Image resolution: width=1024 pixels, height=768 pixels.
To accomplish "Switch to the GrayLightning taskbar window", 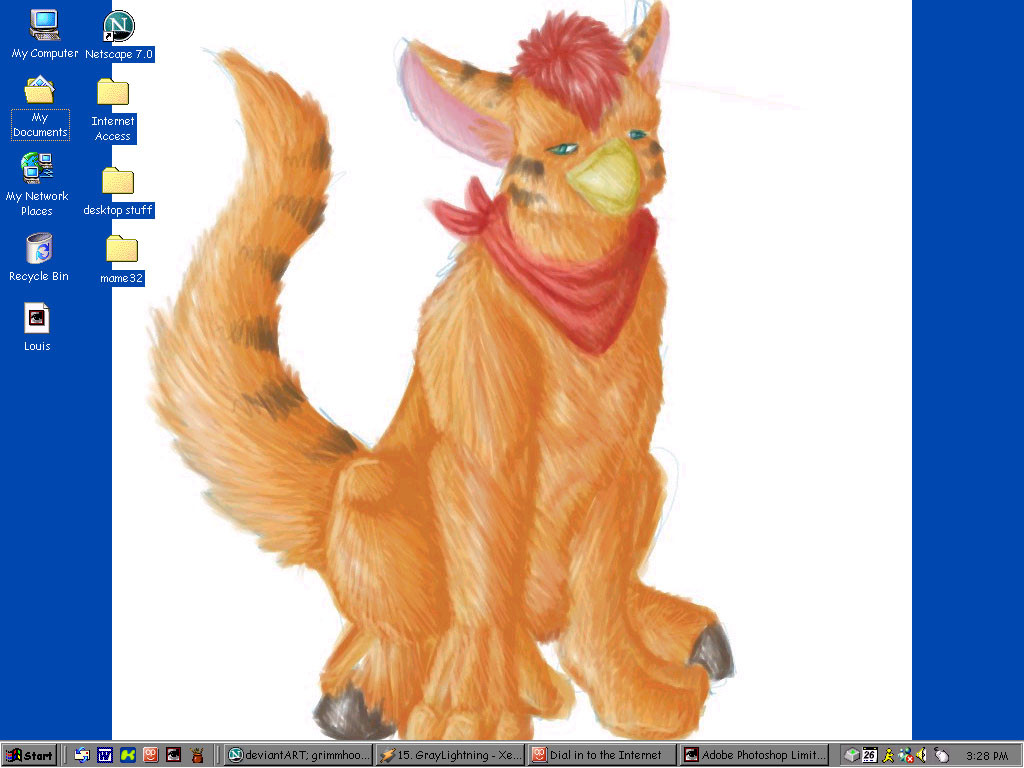I will click(450, 756).
